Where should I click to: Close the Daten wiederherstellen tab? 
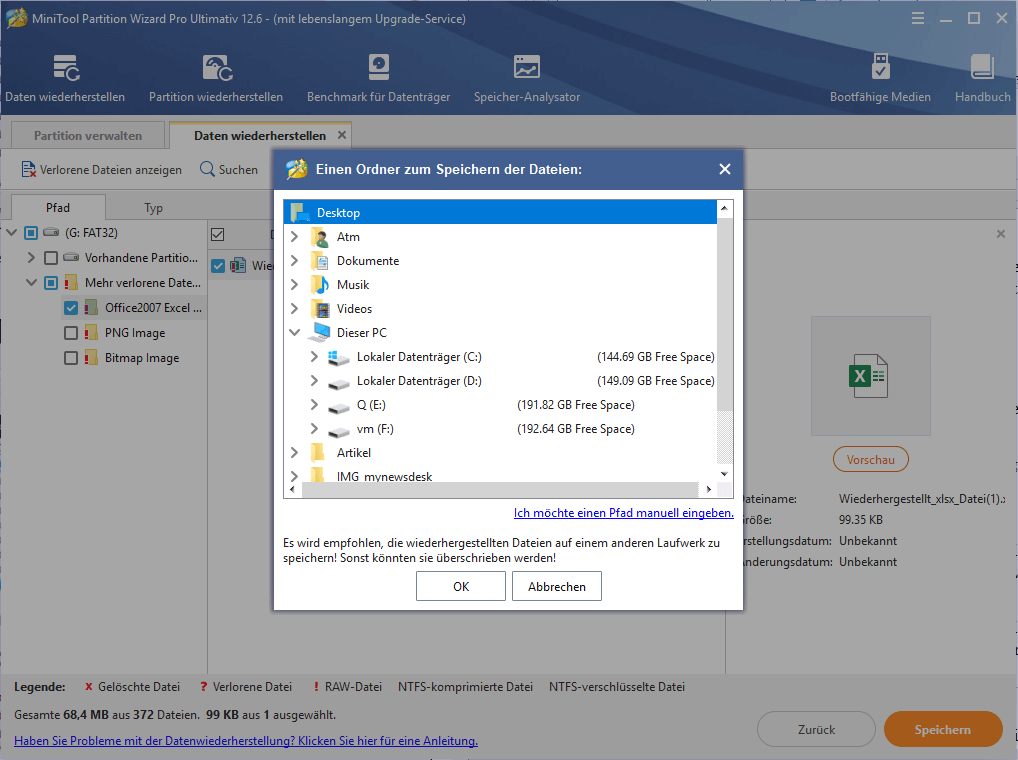pyautogui.click(x=342, y=135)
